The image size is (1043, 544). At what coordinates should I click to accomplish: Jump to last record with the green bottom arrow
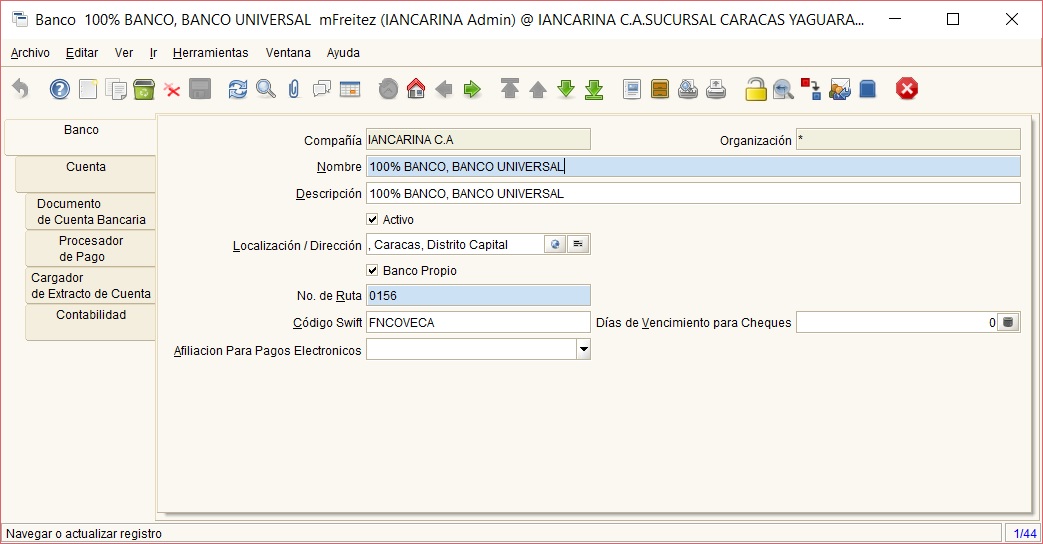[593, 88]
